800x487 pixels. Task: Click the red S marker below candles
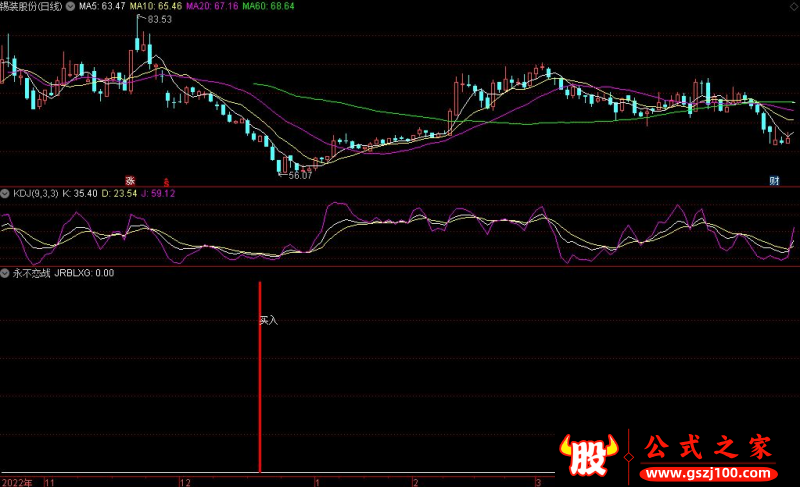pos(167,181)
